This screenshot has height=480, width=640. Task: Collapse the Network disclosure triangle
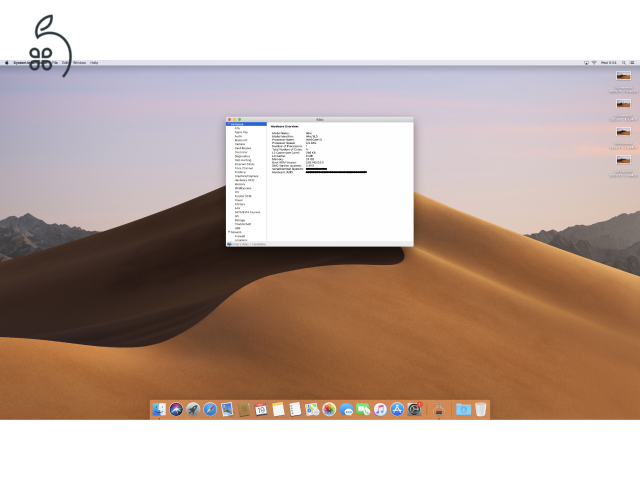click(229, 232)
